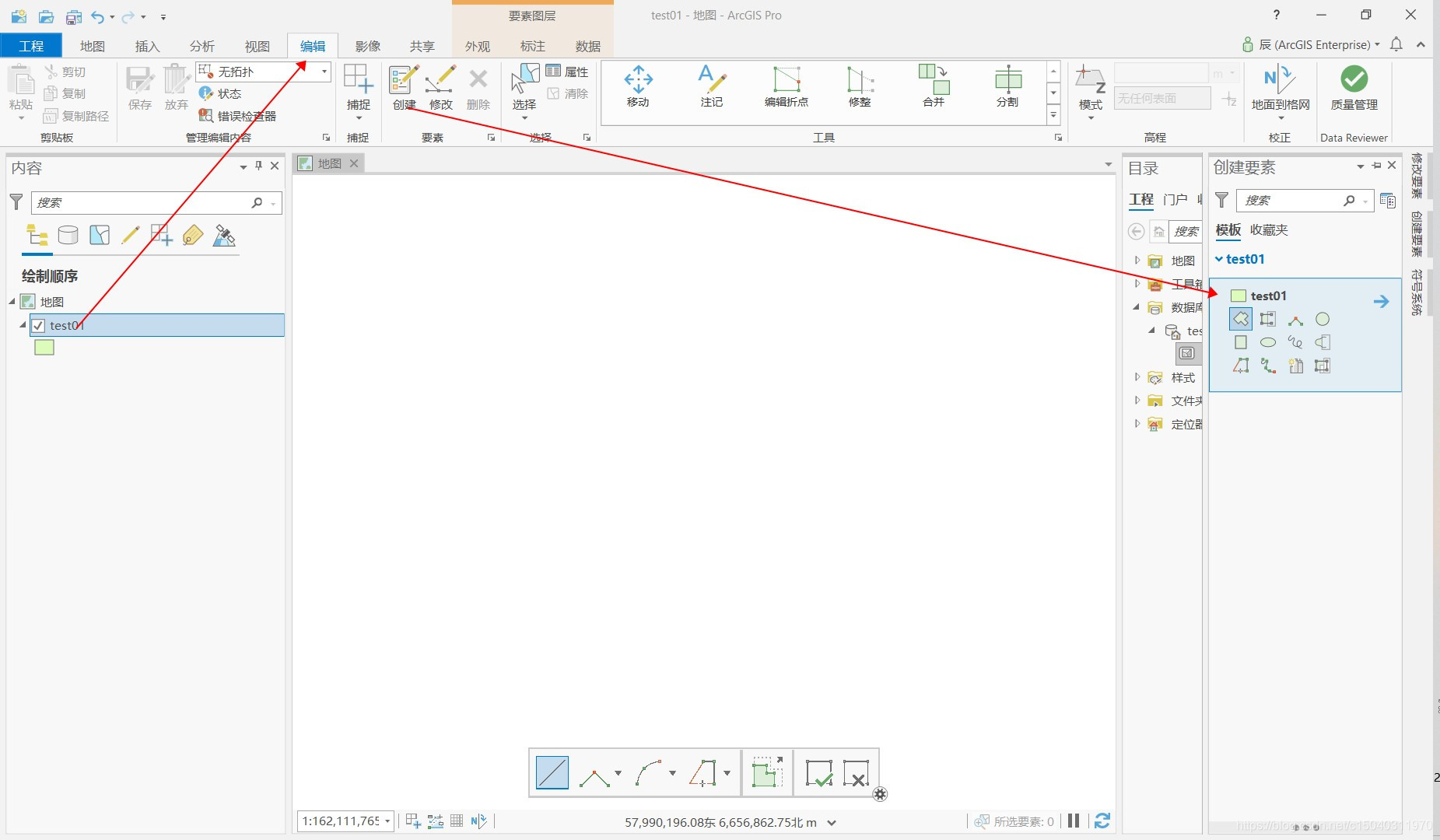Open the 无拓扑 topology dropdown
Image resolution: width=1440 pixels, height=840 pixels.
tap(324, 72)
